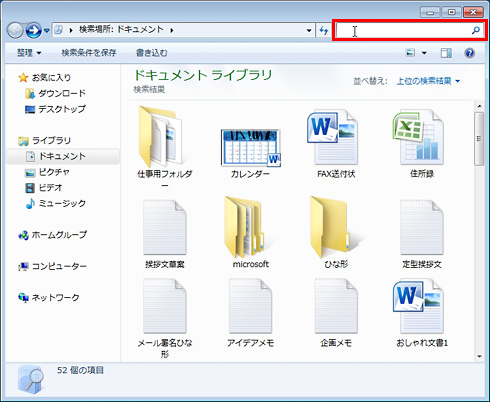This screenshot has height=402, width=490.
Task: Click 書き込む toolbar button
Action: 152,53
